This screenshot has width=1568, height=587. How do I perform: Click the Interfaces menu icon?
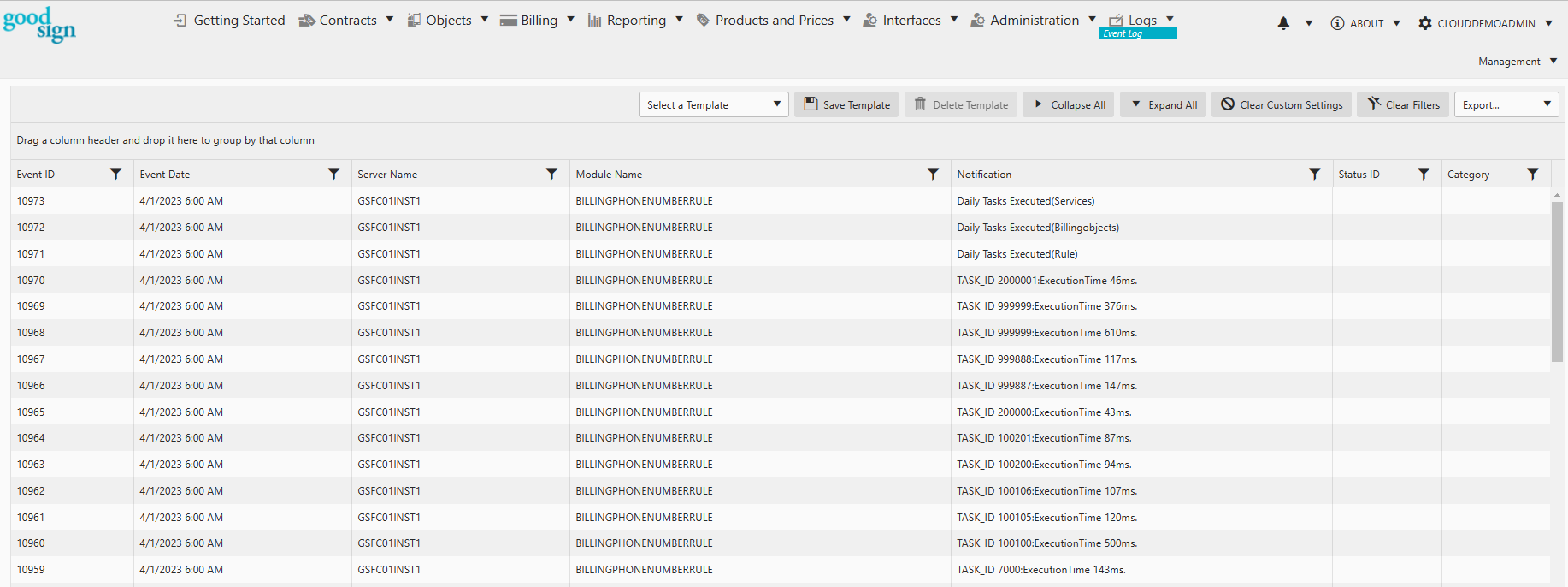870,20
